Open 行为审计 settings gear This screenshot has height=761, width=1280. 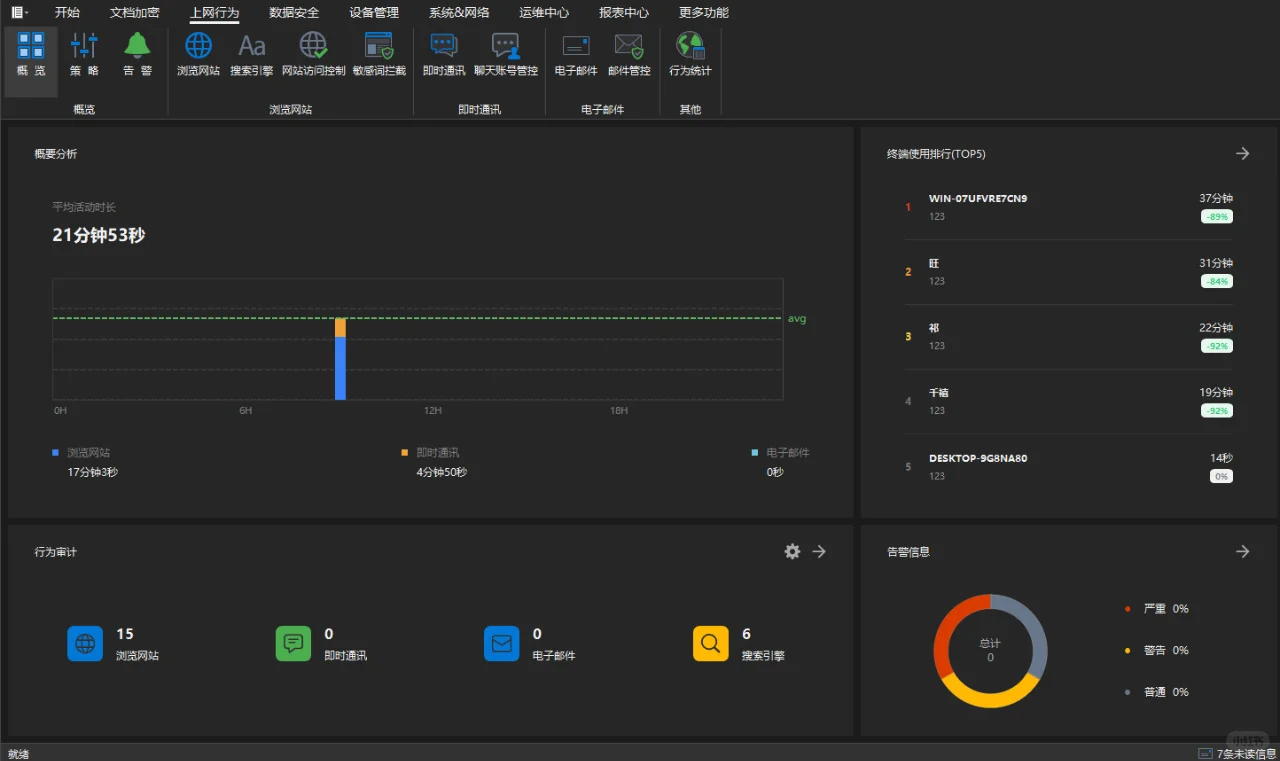792,551
